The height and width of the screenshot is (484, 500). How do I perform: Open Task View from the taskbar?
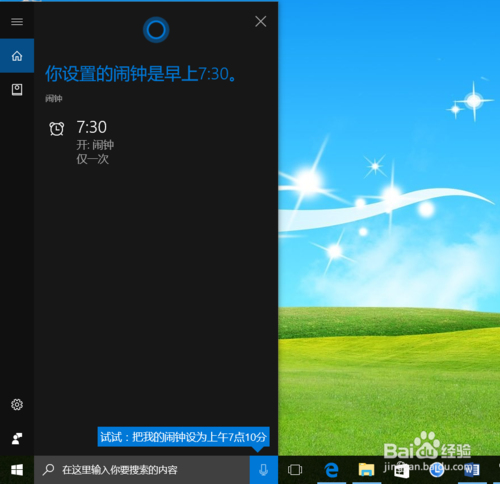point(295,470)
